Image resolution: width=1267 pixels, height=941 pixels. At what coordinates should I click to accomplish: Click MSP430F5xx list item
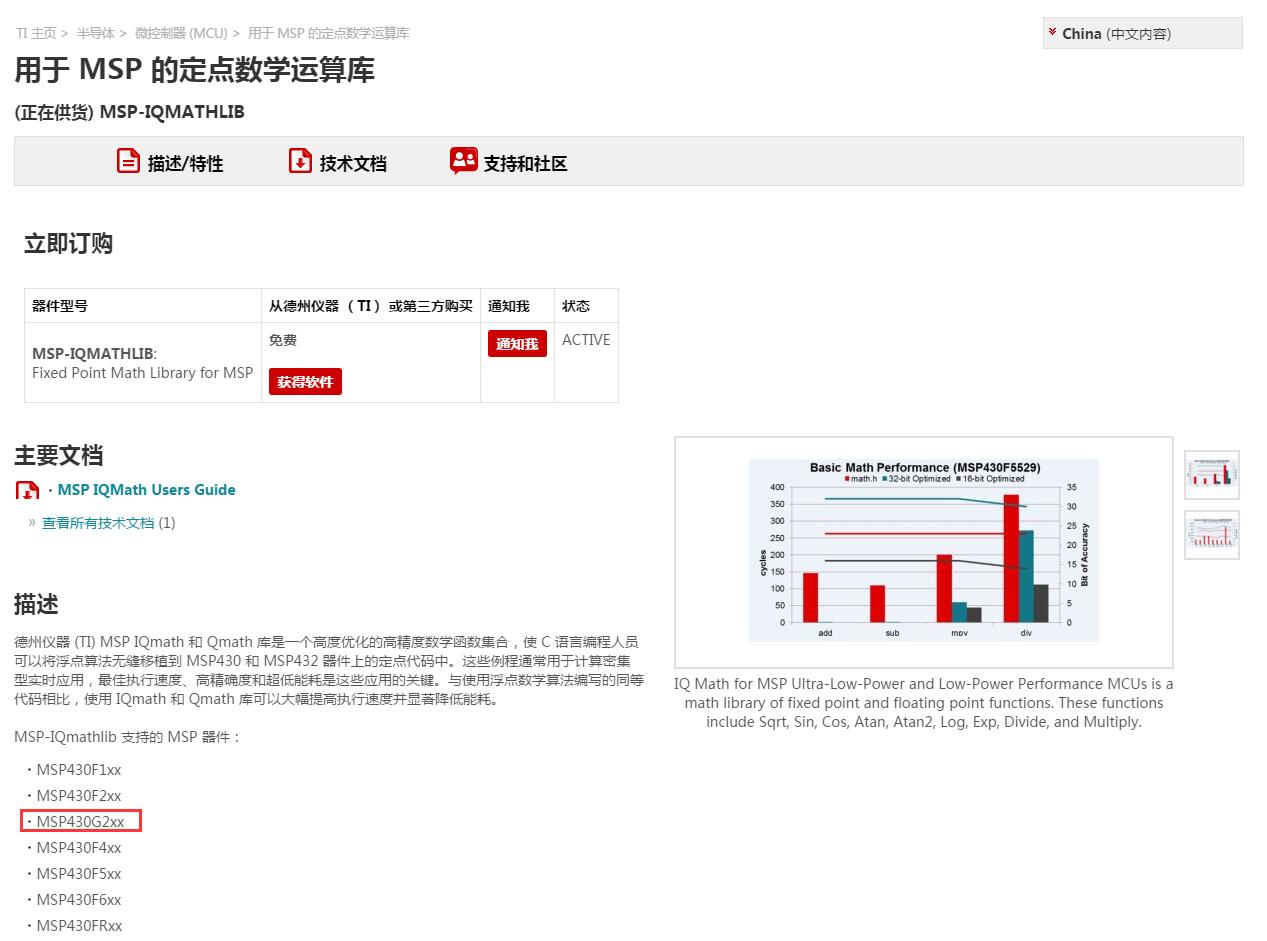(78, 874)
